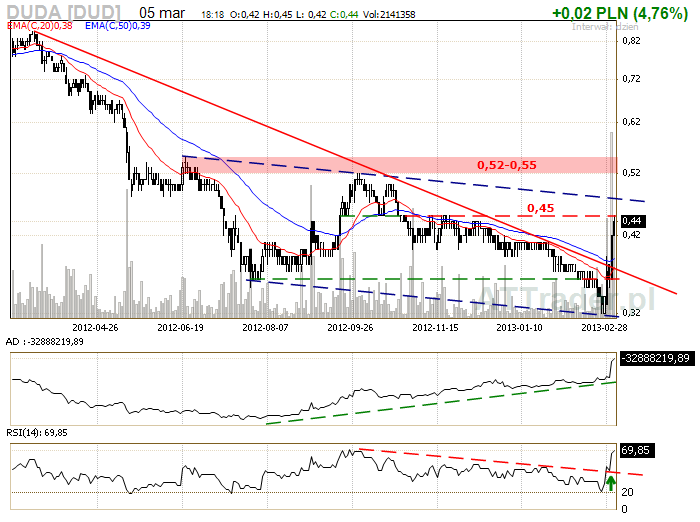Click the green up arrow in RSI panel
The width and height of the screenshot is (700, 522).
611,483
